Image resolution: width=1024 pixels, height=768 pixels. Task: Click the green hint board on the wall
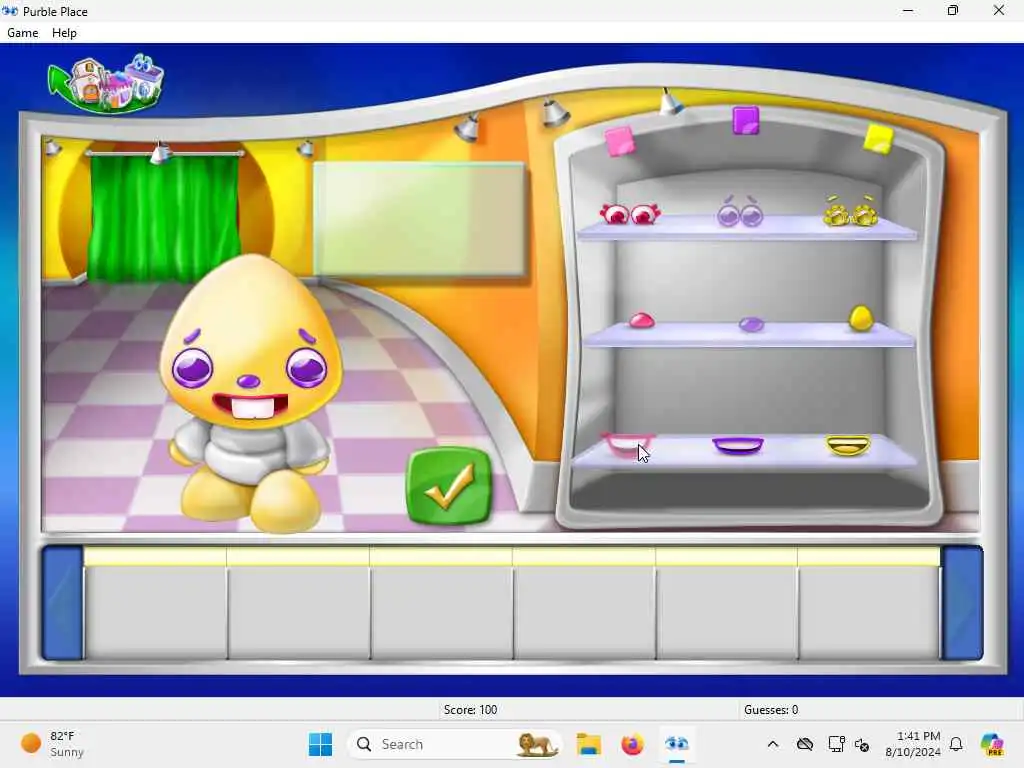[419, 219]
